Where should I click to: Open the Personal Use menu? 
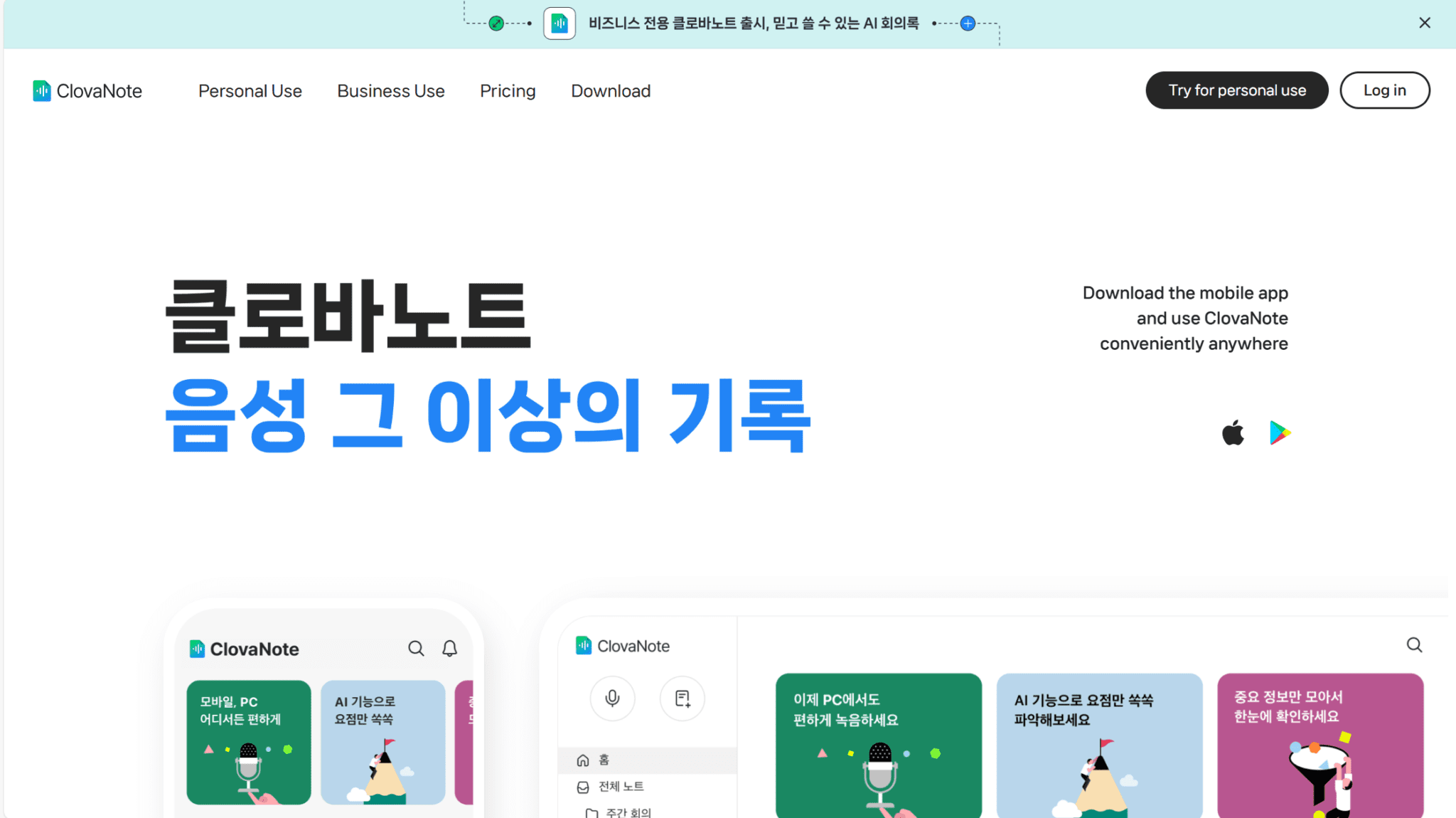tap(250, 91)
